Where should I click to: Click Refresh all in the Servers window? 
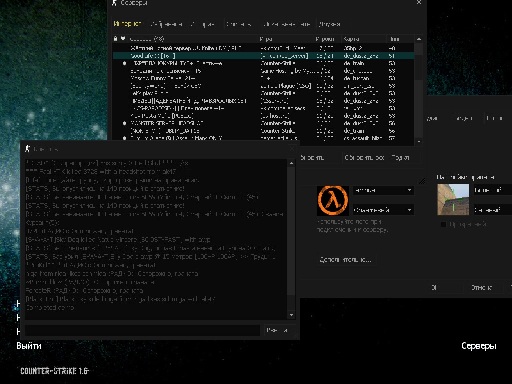coord(364,157)
